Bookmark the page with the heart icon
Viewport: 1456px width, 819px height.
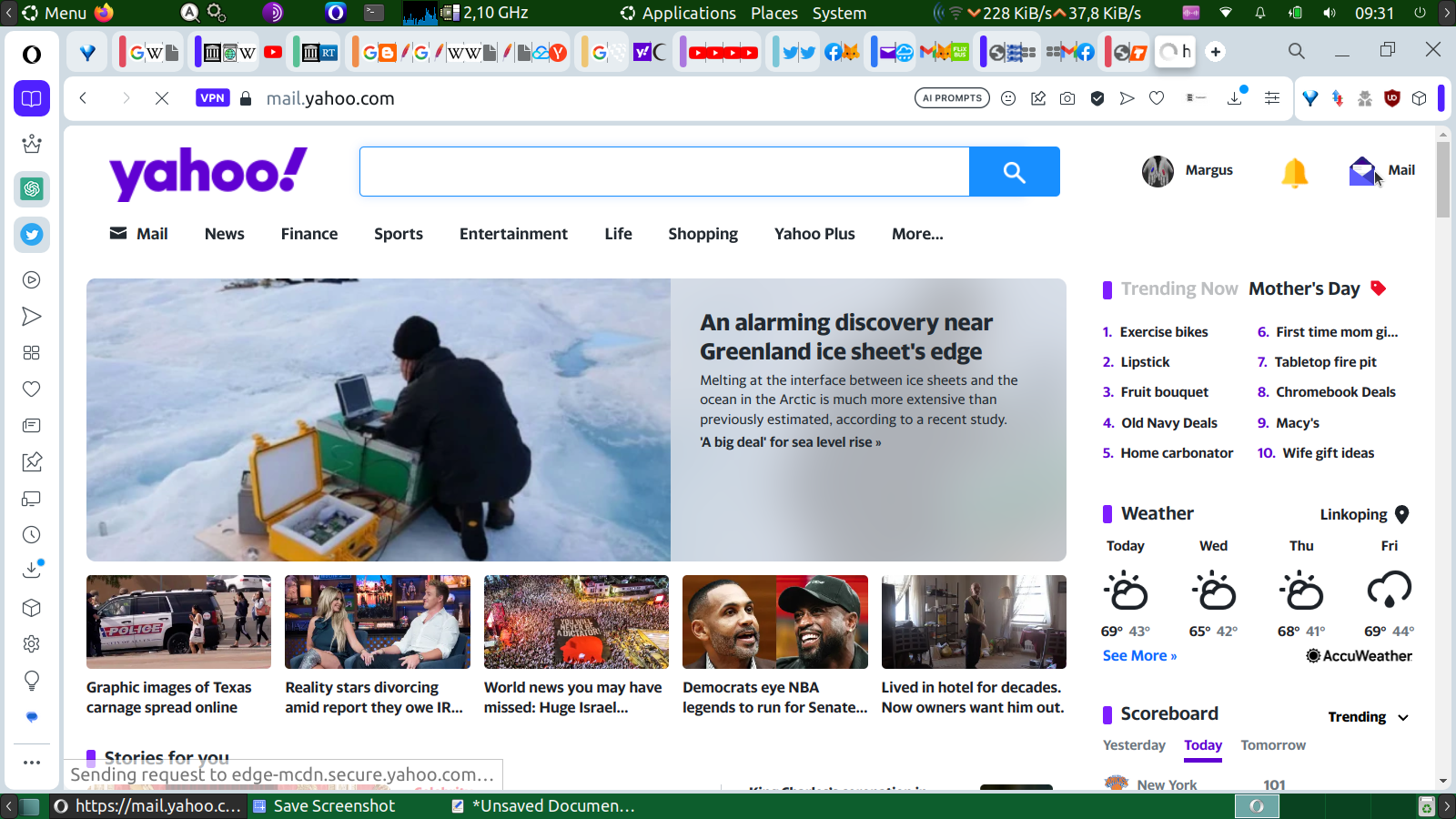pyautogui.click(x=1157, y=98)
